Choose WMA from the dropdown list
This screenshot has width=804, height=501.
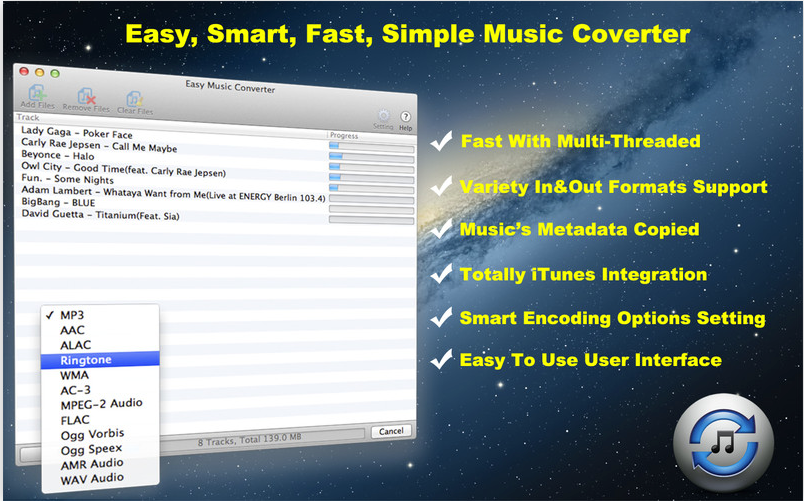point(75,374)
